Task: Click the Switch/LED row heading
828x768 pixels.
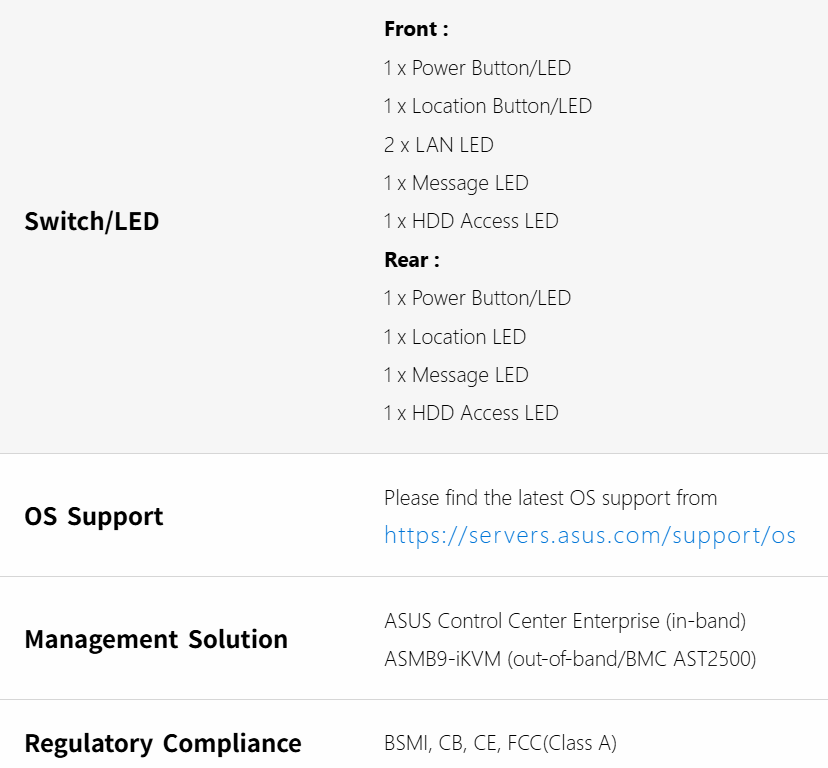Action: [92, 222]
